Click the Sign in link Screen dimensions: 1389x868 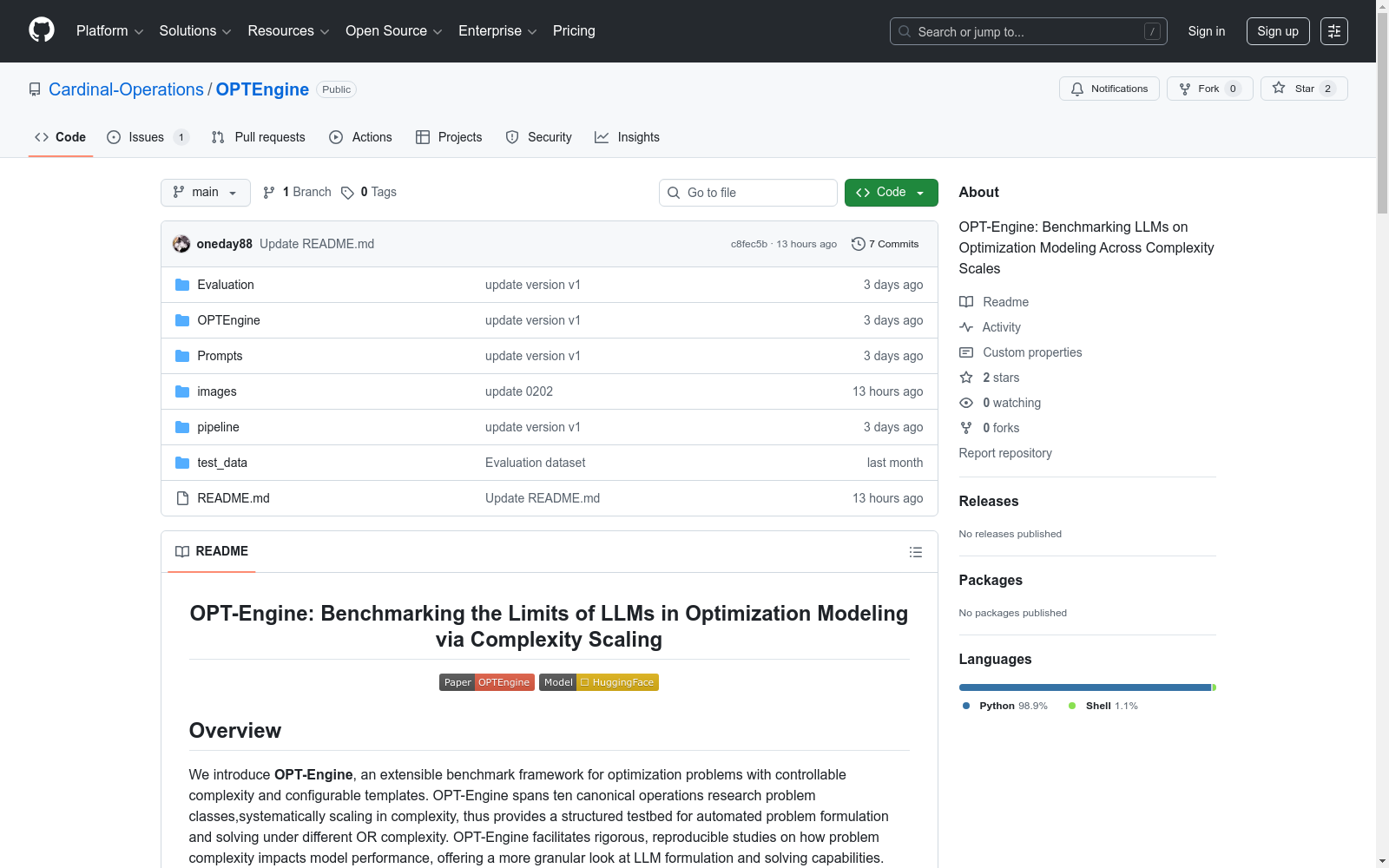1207,31
